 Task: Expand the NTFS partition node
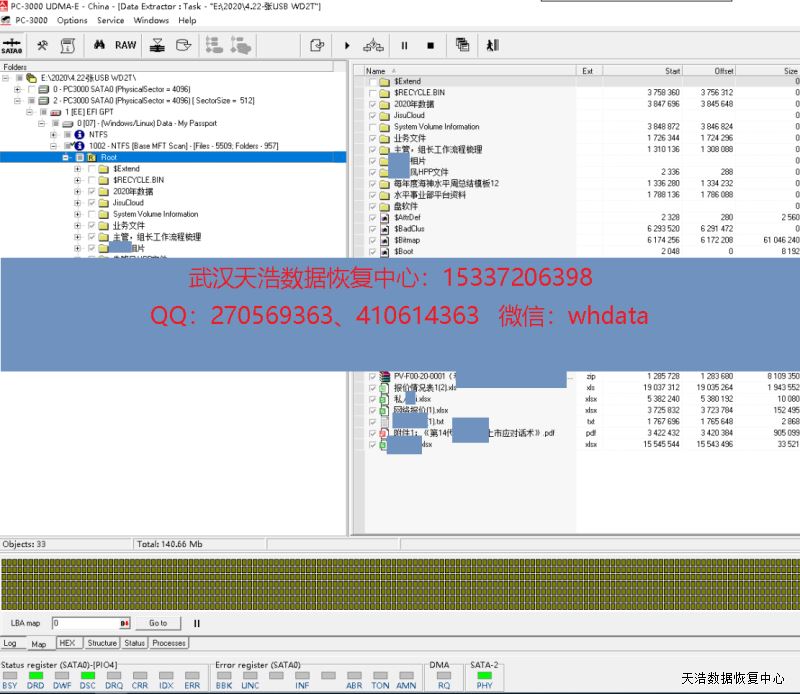point(54,135)
